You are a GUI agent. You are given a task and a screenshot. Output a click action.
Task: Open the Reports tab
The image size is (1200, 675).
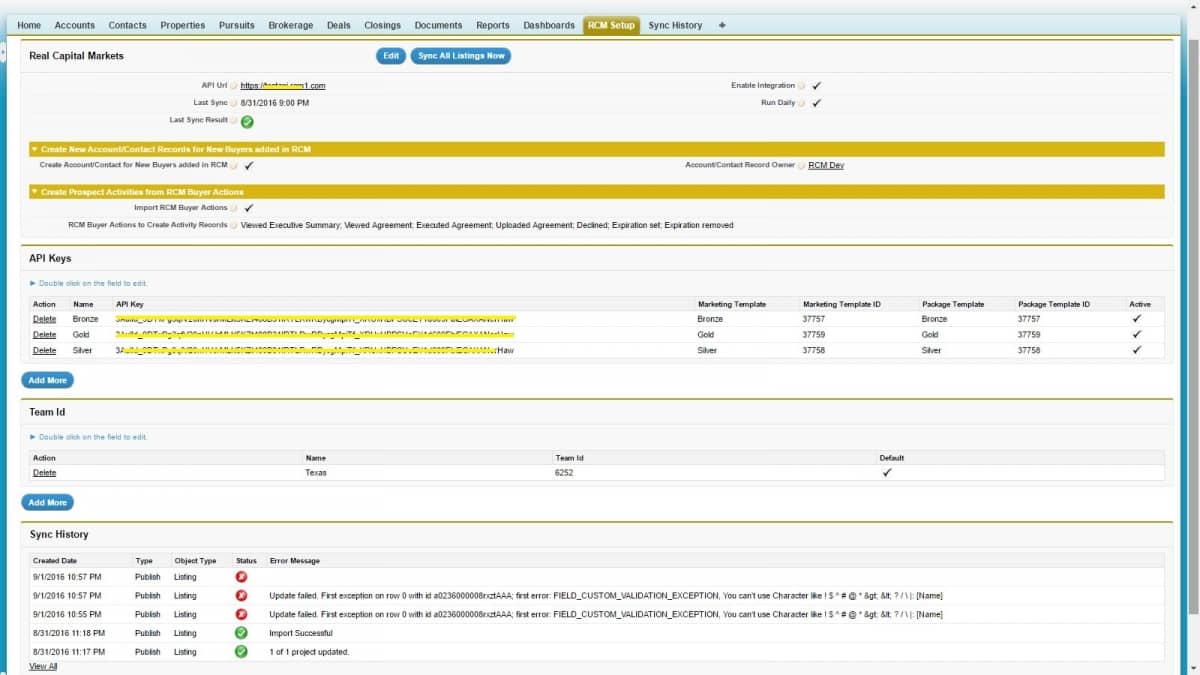click(x=493, y=25)
